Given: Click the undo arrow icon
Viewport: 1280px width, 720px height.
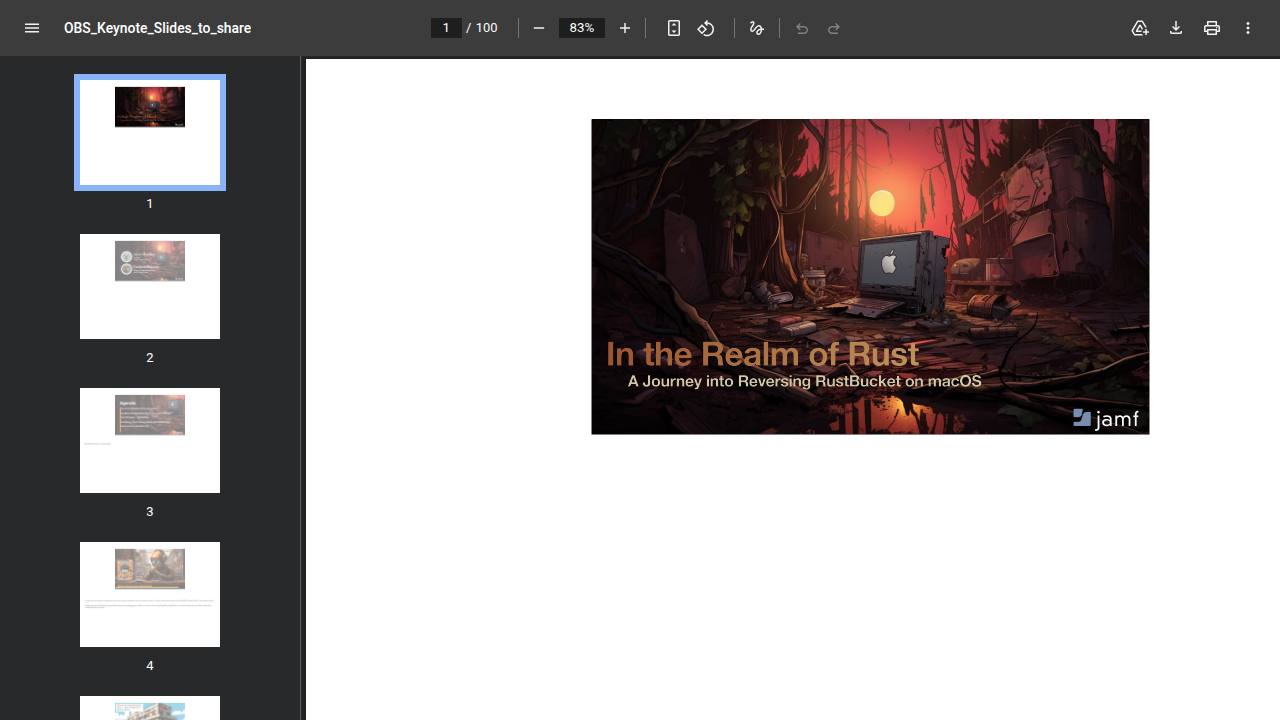Looking at the screenshot, I should click(x=802, y=28).
